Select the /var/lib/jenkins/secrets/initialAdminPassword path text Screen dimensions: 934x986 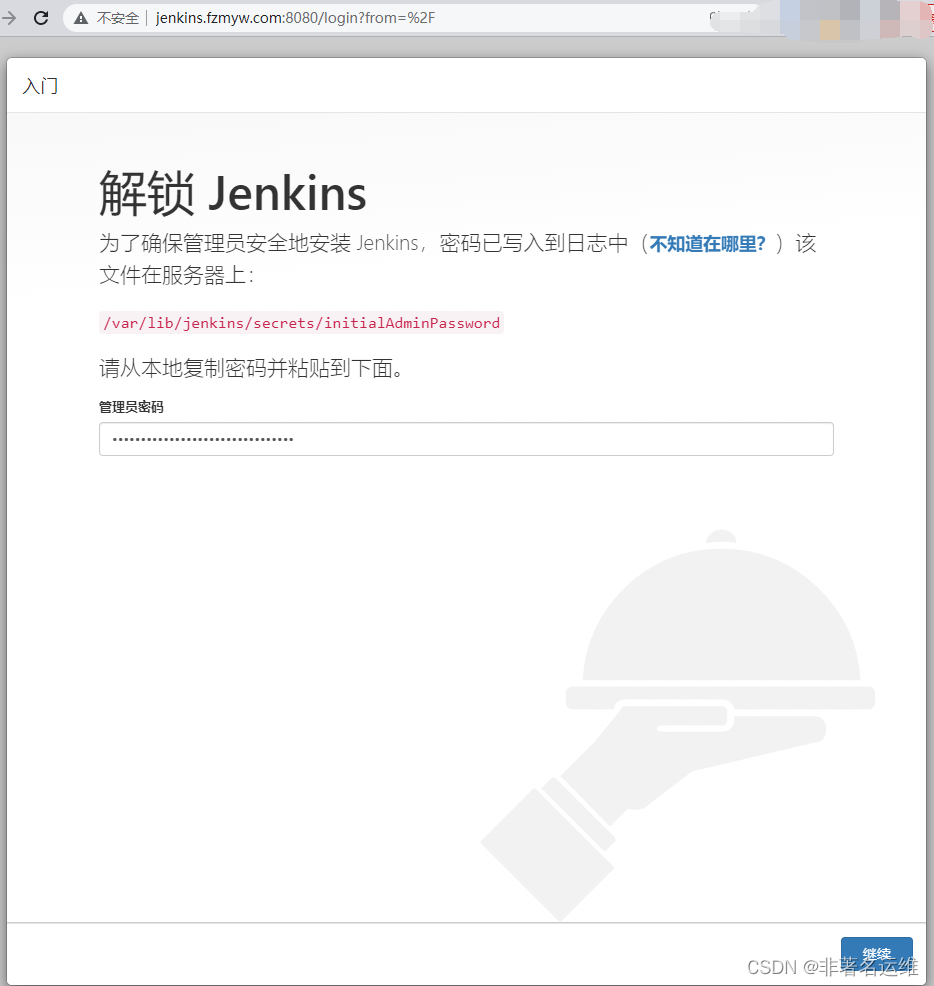(301, 323)
